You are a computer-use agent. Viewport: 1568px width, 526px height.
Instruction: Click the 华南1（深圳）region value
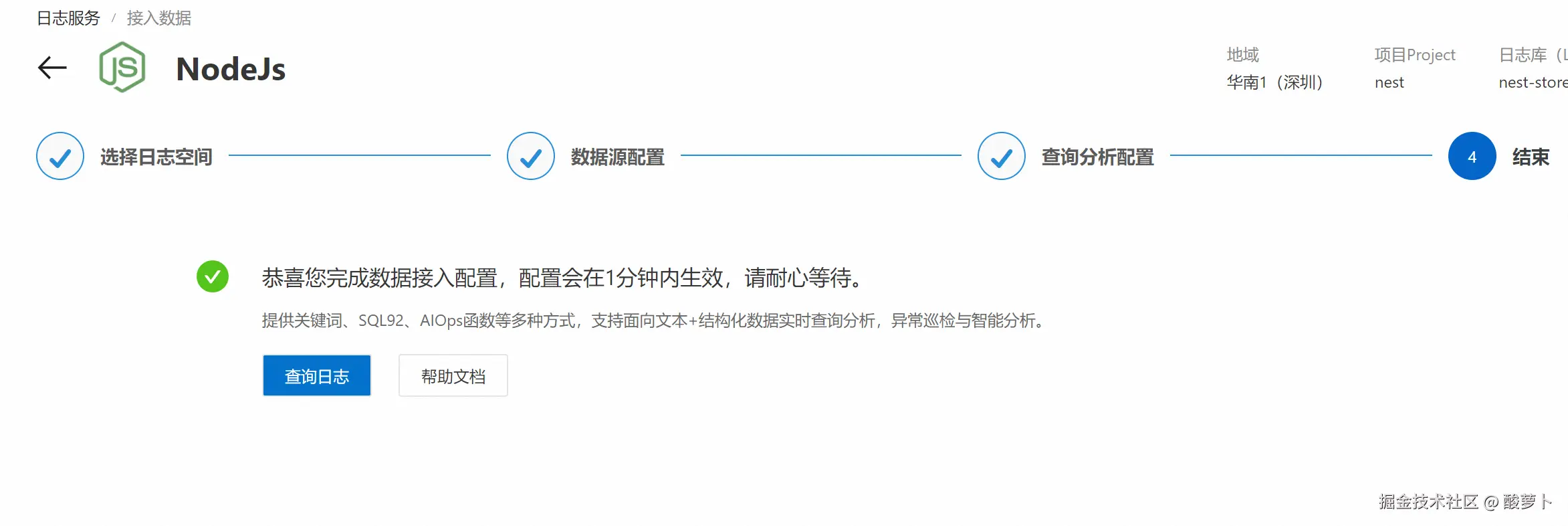pyautogui.click(x=1275, y=82)
